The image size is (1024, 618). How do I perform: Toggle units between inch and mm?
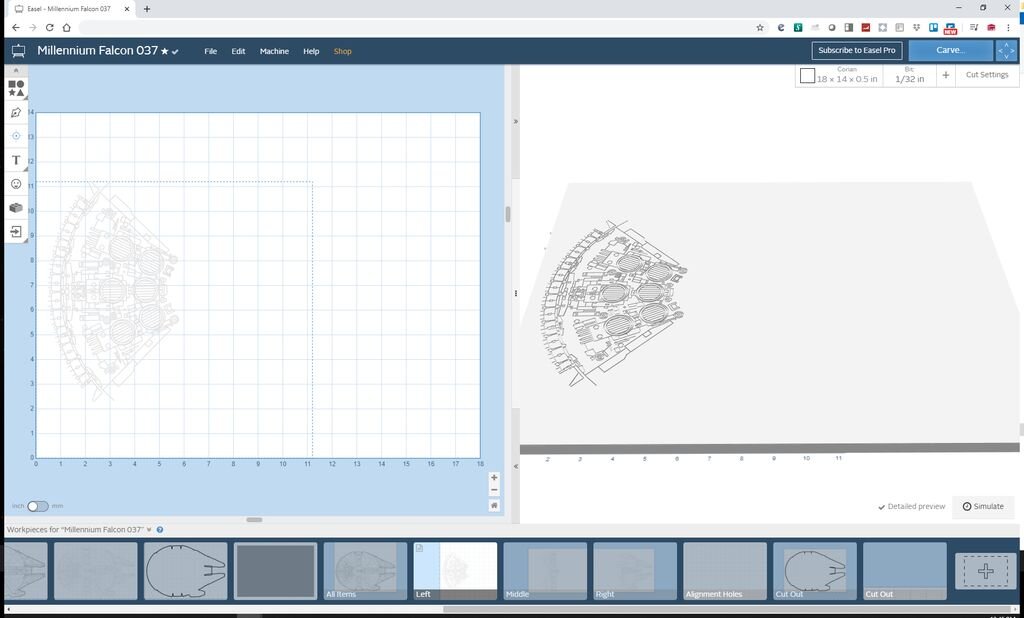[38, 506]
